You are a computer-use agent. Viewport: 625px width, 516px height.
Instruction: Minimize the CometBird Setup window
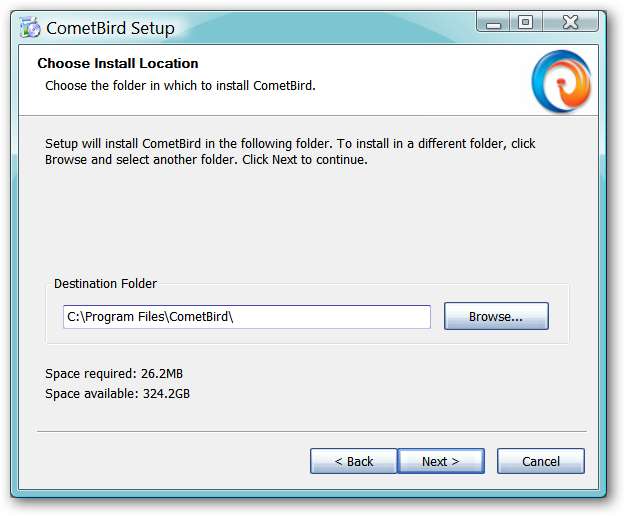pos(491,22)
